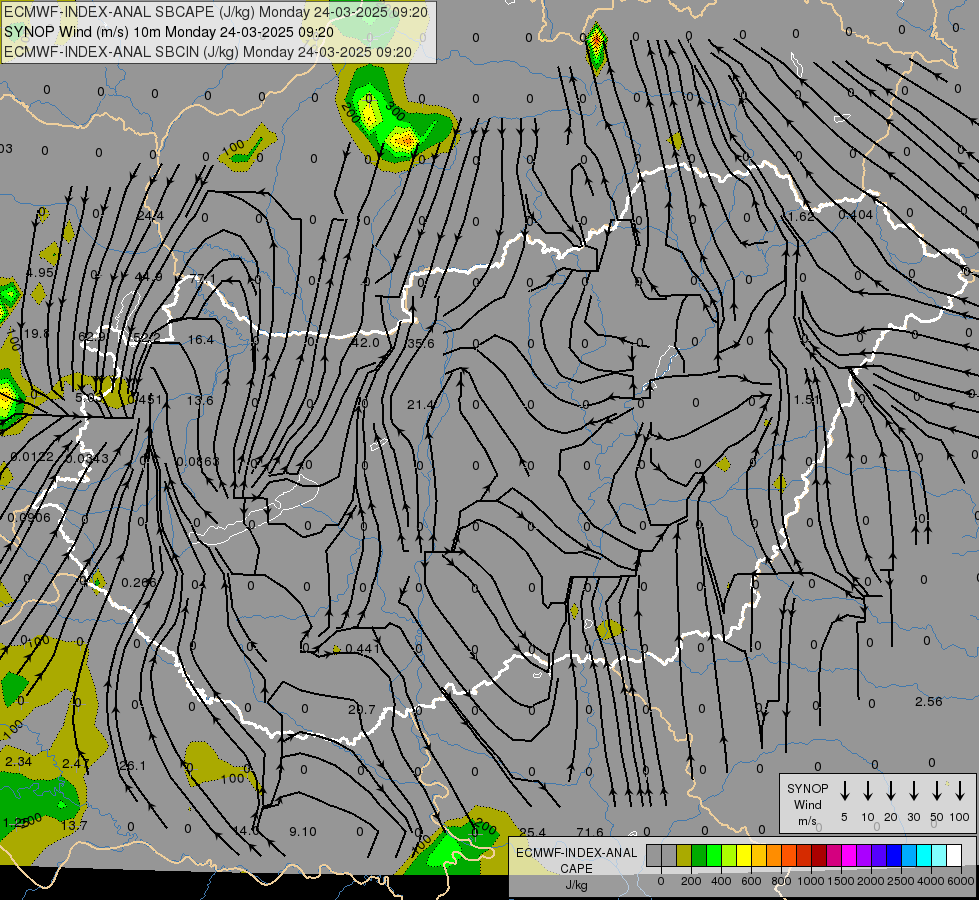979x900 pixels.
Task: Pick the gray swatch left of 0 tick
Action: point(654,856)
